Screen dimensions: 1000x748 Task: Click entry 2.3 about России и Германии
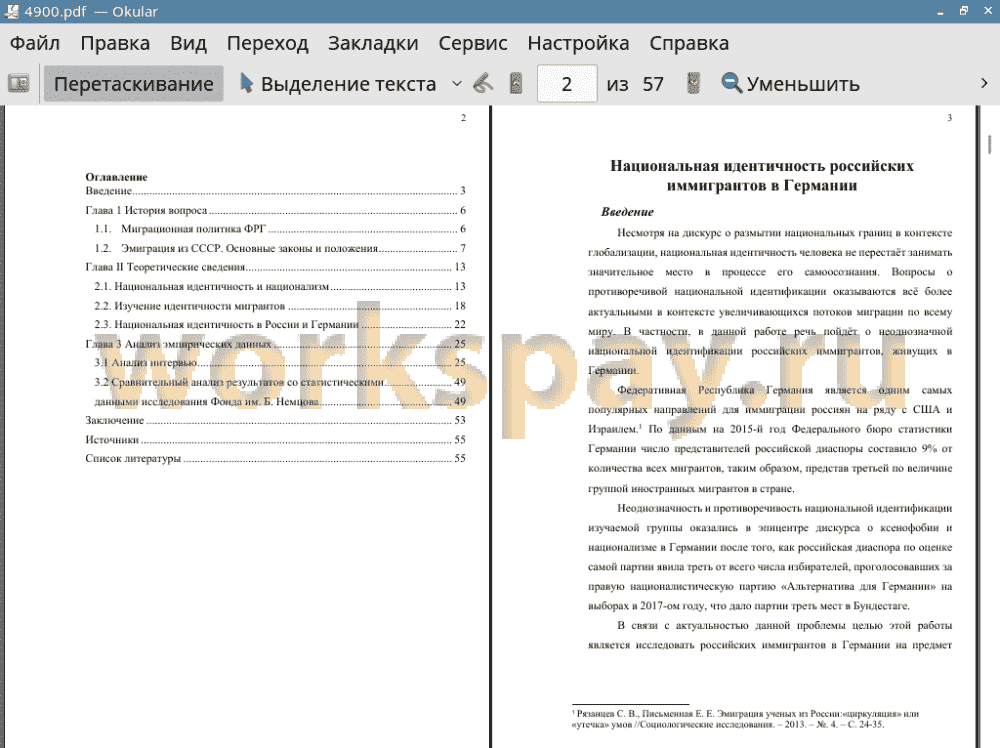pos(281,324)
